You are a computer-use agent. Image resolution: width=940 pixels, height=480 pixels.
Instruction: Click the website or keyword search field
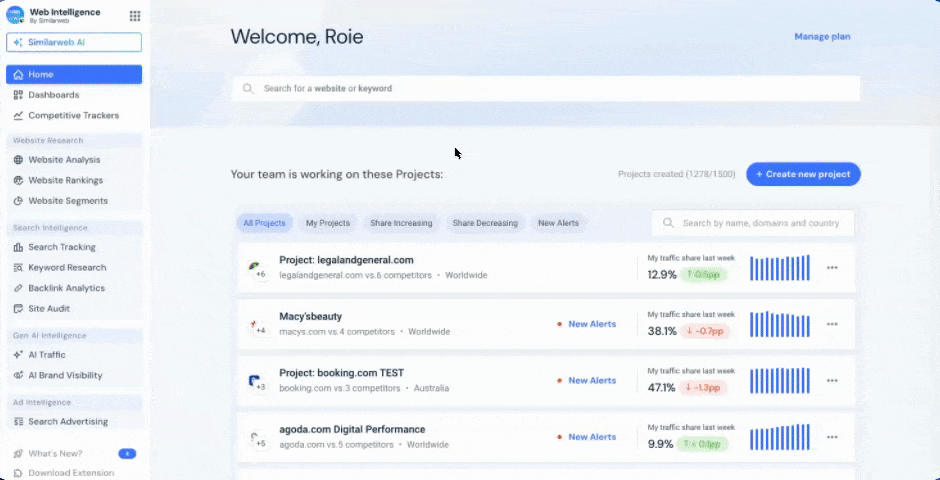point(546,88)
